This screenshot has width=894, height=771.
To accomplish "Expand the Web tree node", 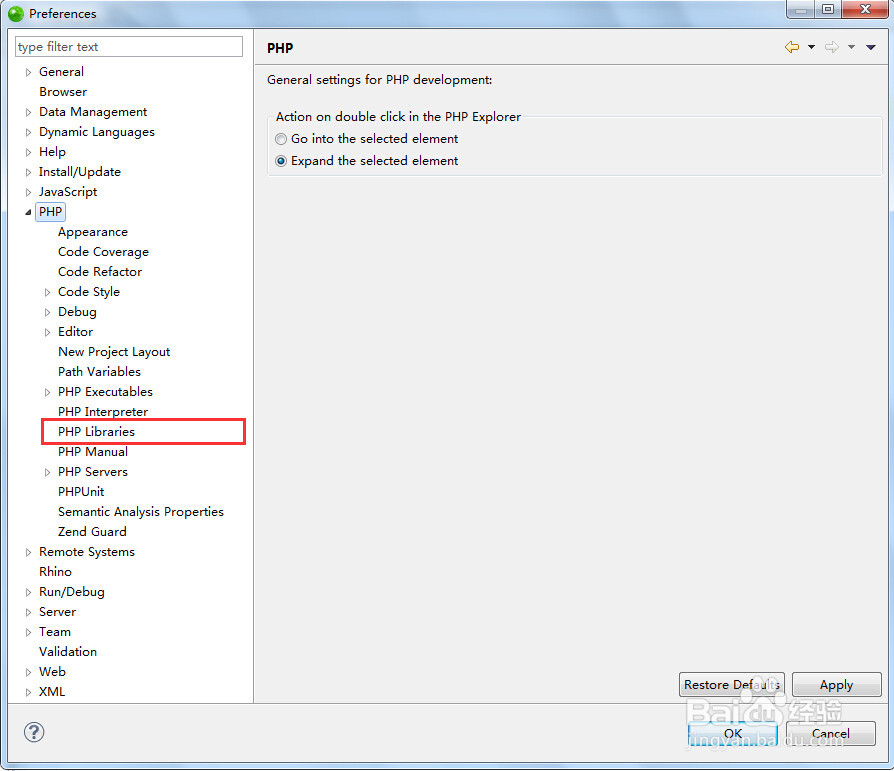I will pyautogui.click(x=28, y=672).
